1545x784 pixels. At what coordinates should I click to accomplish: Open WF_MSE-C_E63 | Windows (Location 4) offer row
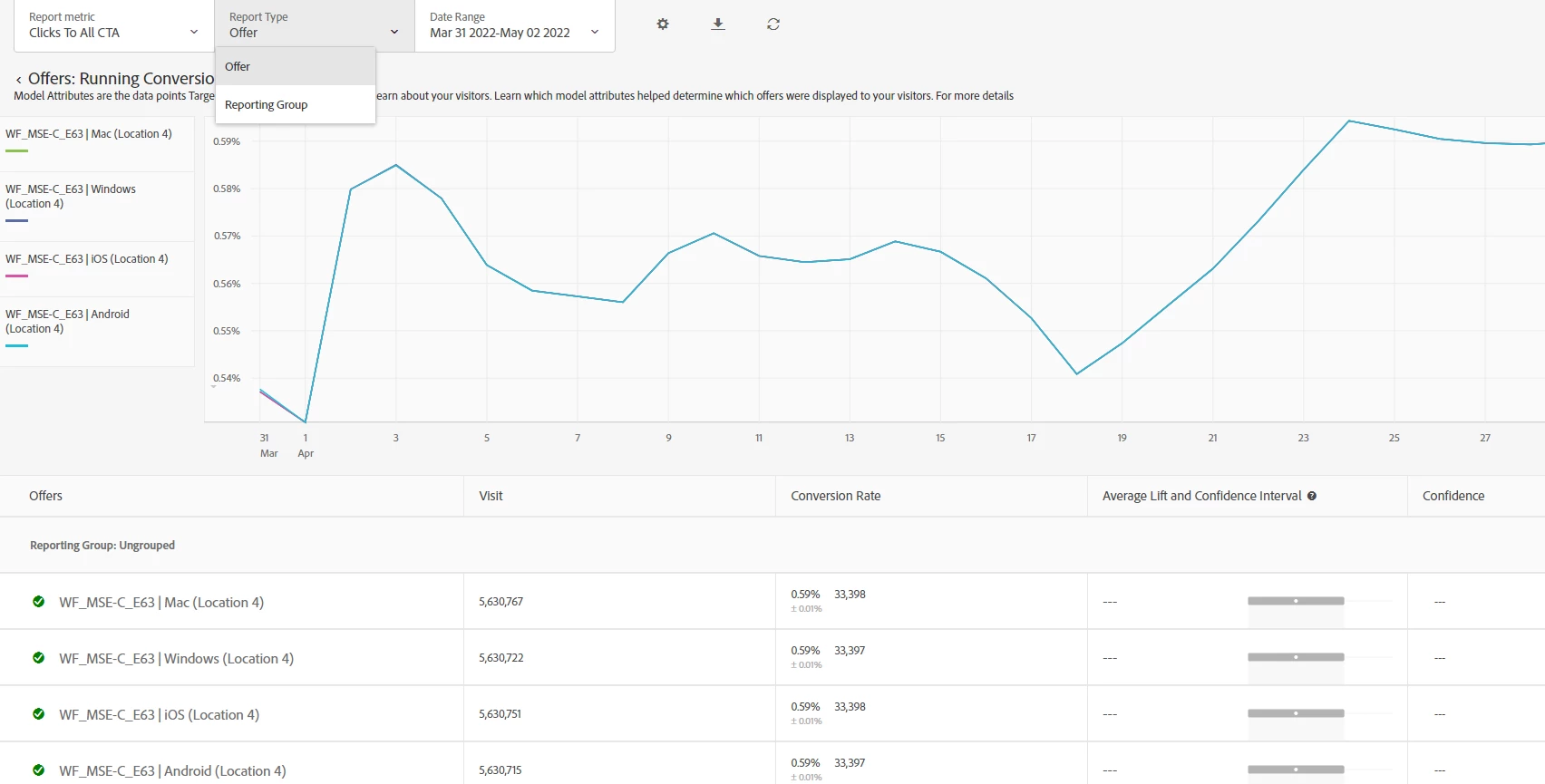(x=176, y=658)
